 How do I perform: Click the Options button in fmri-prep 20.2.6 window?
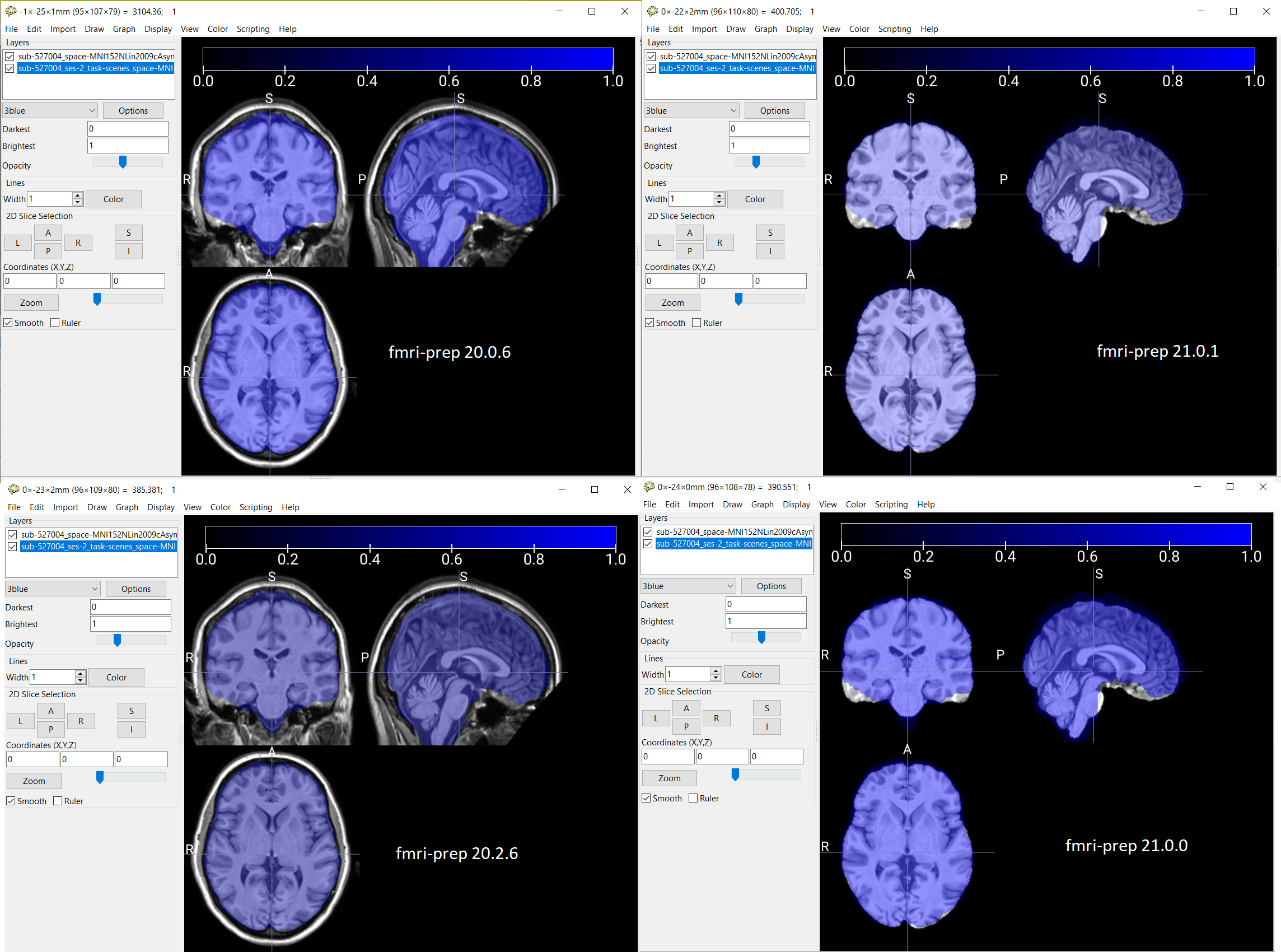pyautogui.click(x=135, y=589)
